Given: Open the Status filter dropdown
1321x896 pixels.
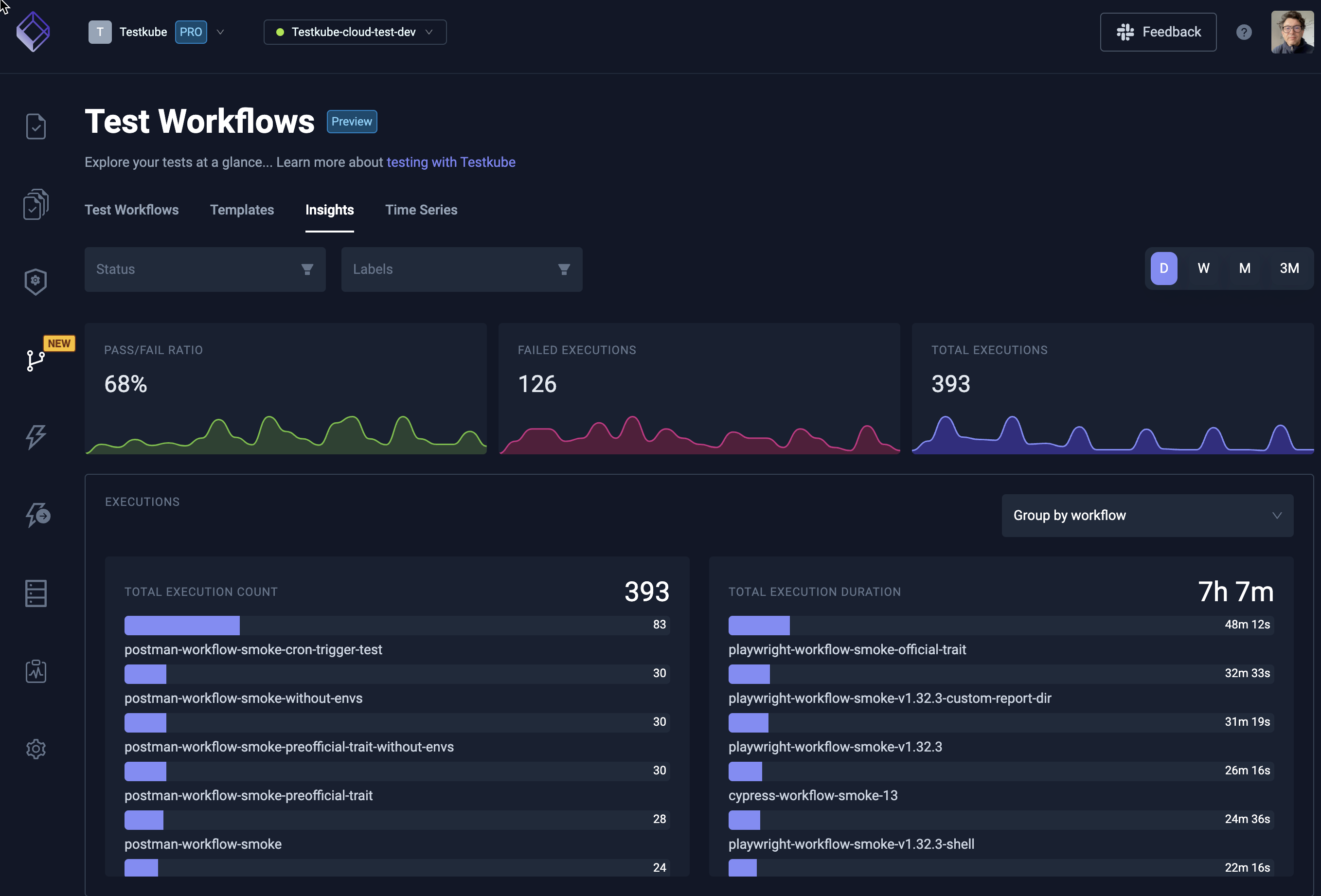Looking at the screenshot, I should (x=205, y=269).
